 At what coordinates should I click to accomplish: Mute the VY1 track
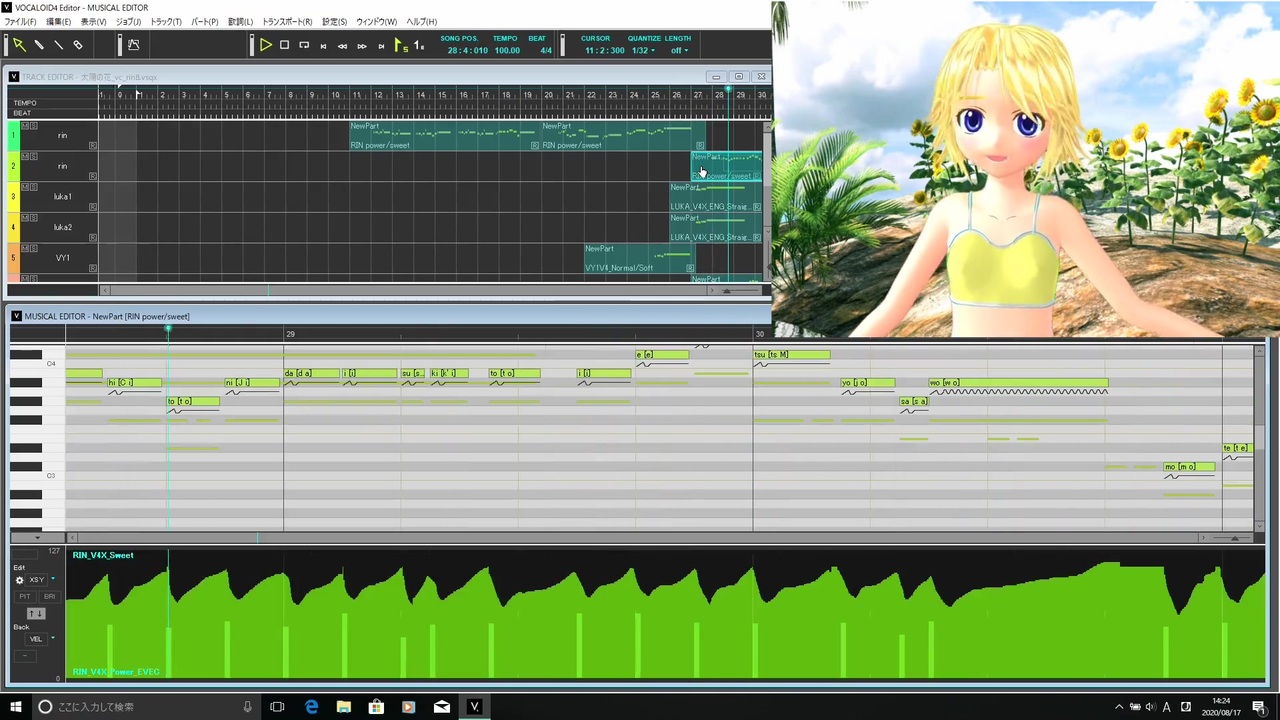23,248
